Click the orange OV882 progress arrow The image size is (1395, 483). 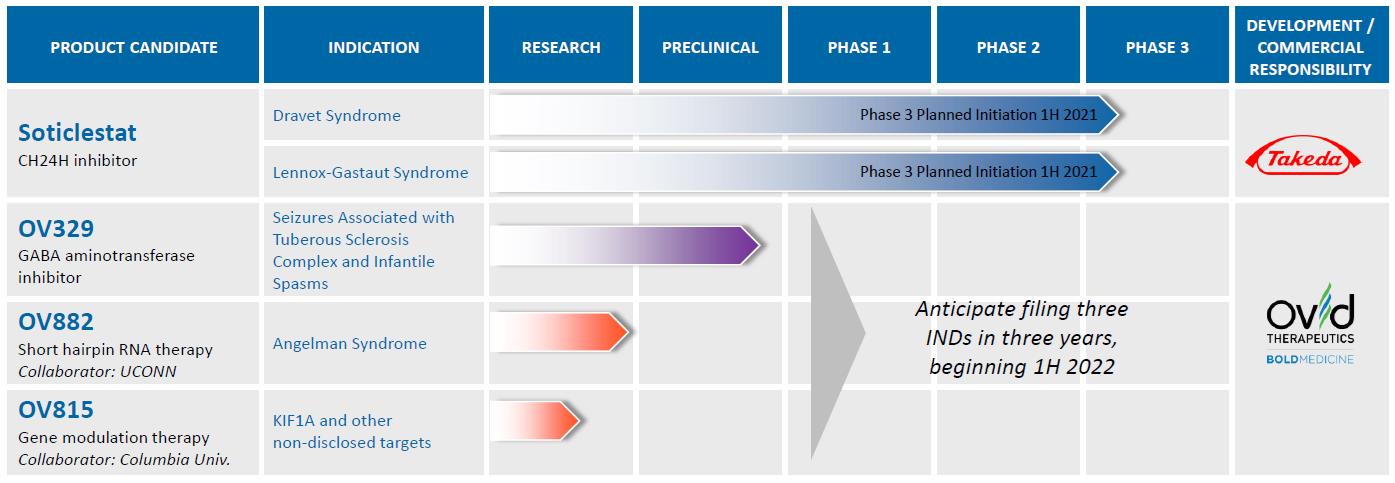[x=562, y=331]
